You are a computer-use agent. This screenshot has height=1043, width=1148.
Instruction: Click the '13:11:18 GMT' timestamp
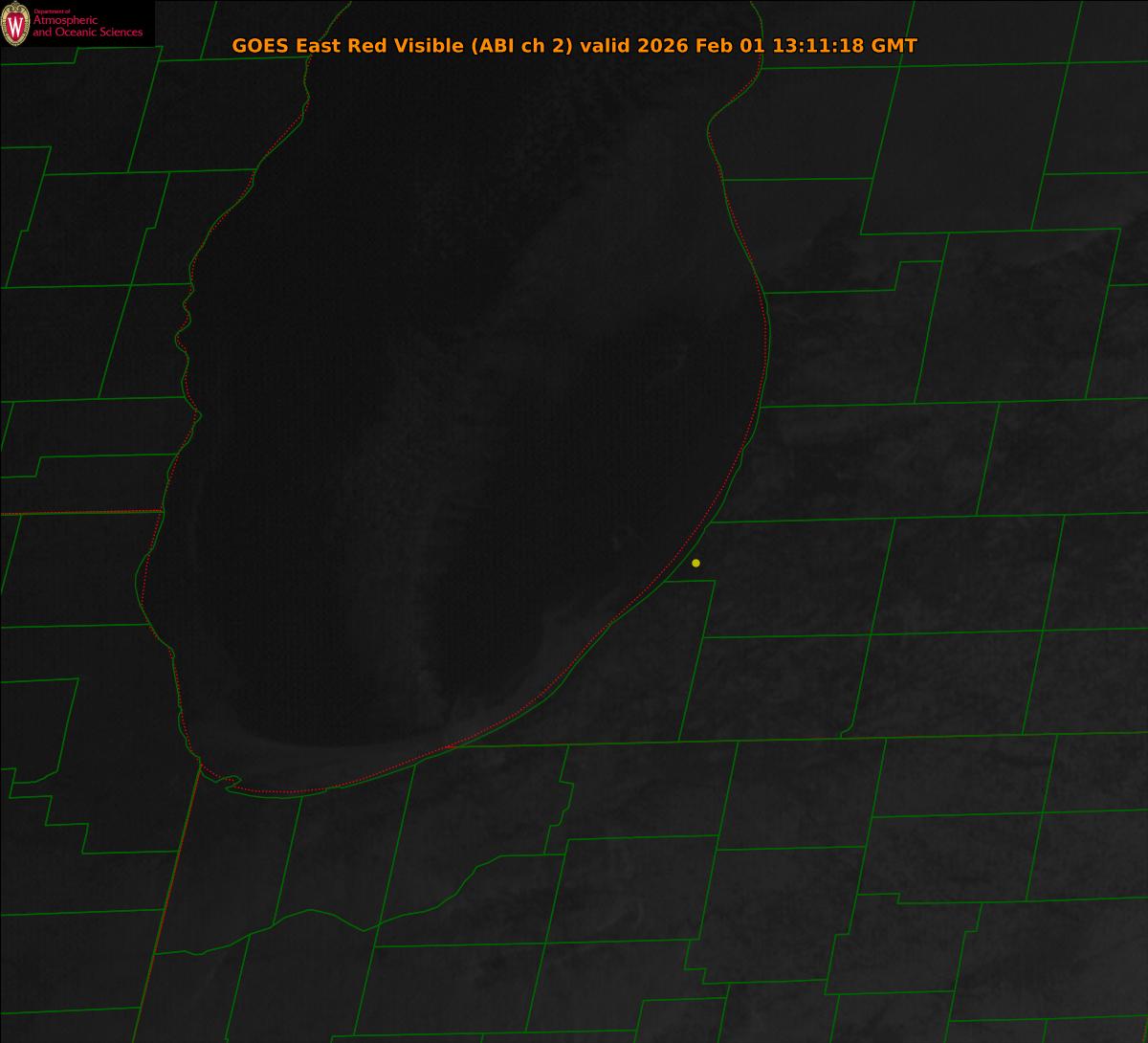click(x=845, y=46)
